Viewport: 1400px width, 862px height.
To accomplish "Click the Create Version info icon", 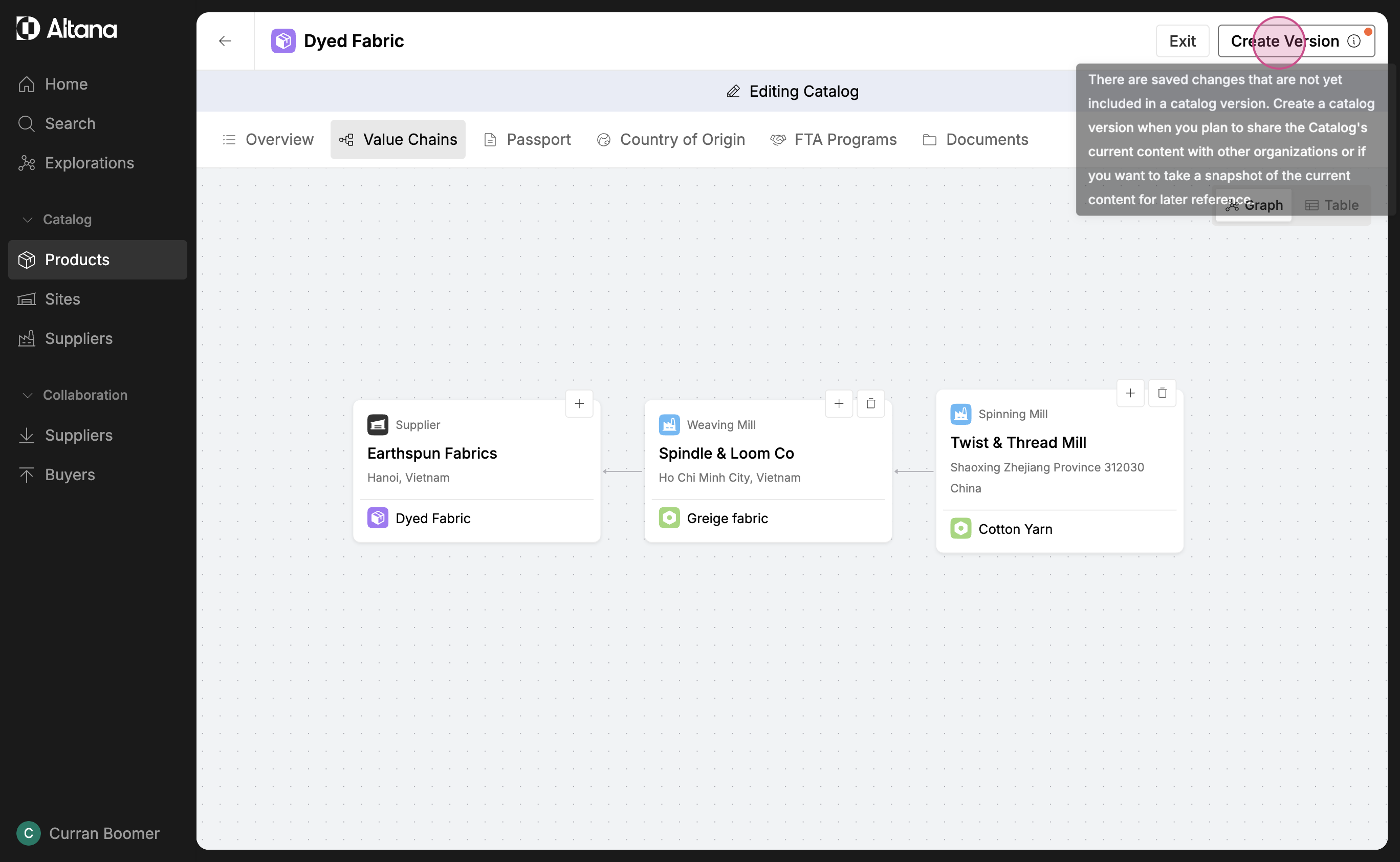I will click(x=1354, y=41).
